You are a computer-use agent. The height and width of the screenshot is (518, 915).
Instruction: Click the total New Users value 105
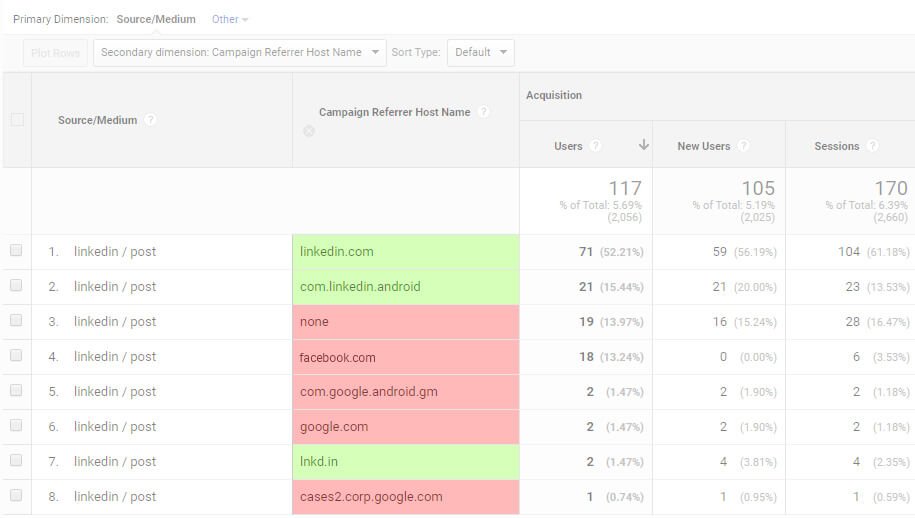click(758, 188)
